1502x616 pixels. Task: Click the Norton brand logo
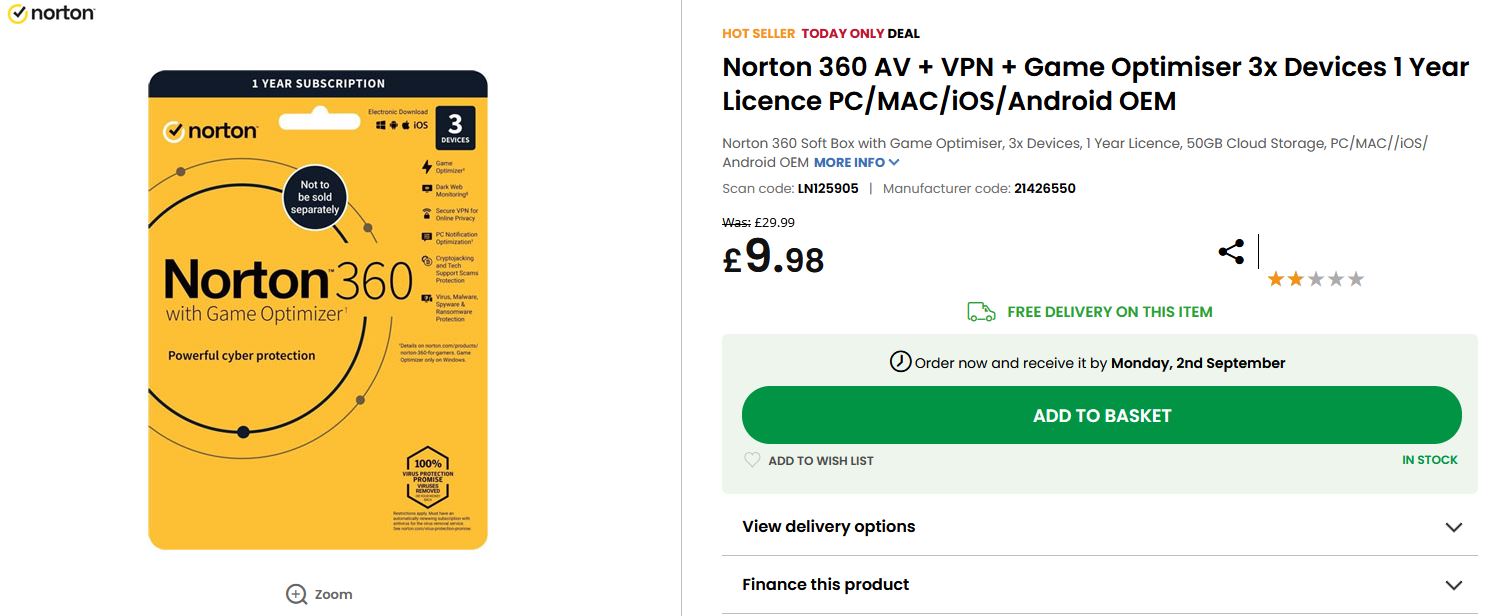pos(52,14)
